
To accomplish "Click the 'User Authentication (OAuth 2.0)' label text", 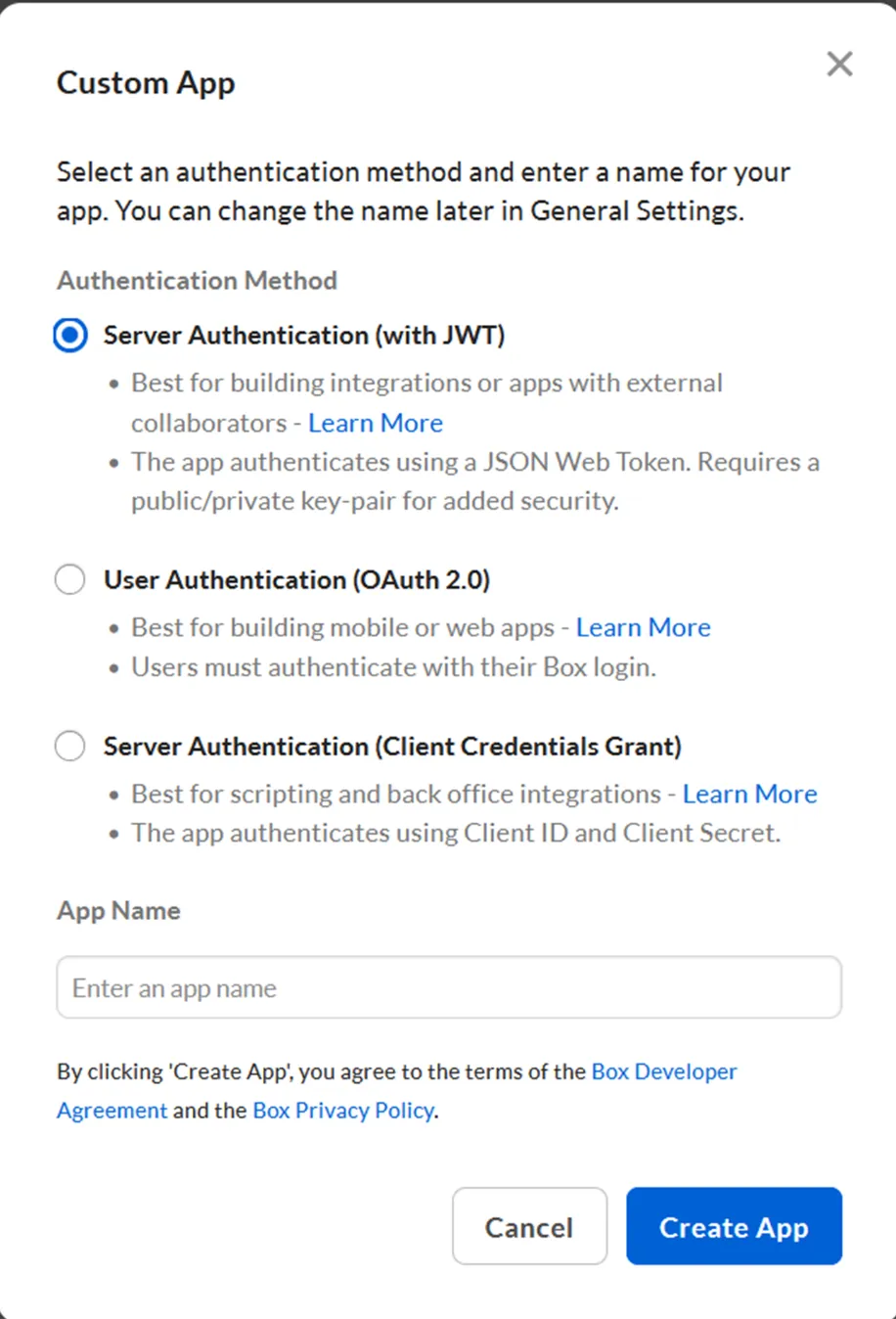I will pyautogui.click(x=296, y=580).
